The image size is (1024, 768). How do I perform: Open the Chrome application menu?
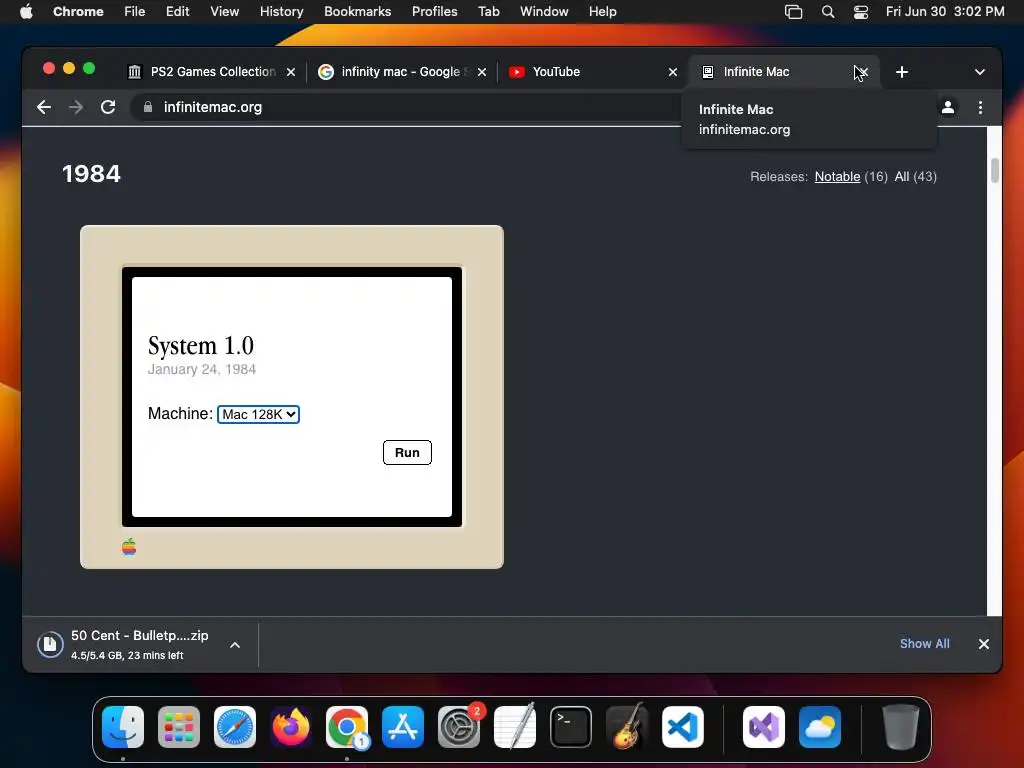[x=78, y=12]
